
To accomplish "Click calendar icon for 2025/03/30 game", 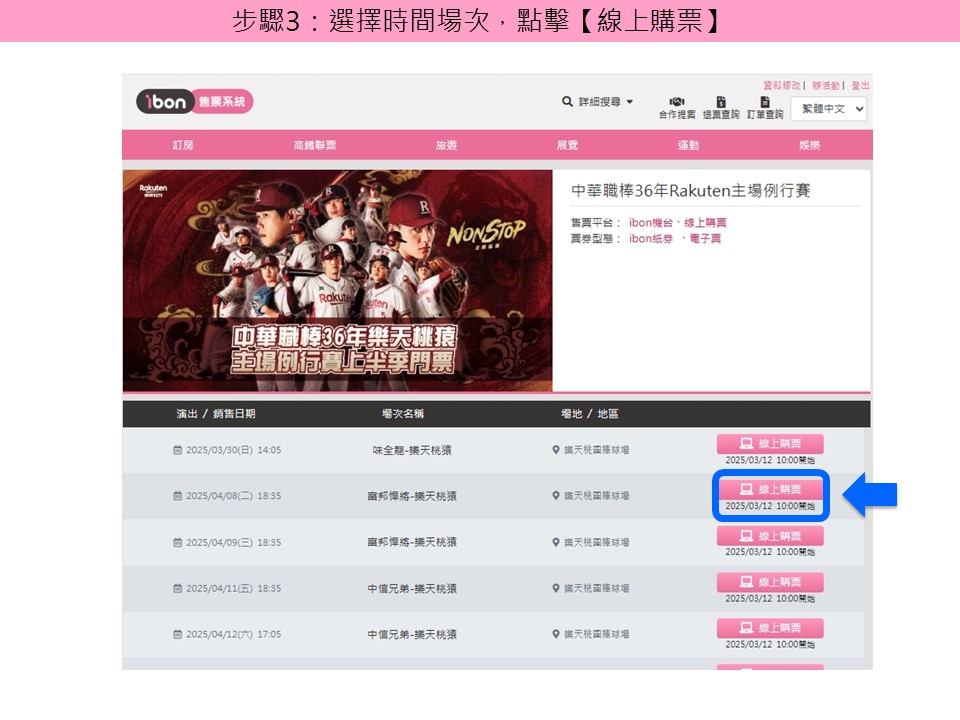I will point(178,450).
